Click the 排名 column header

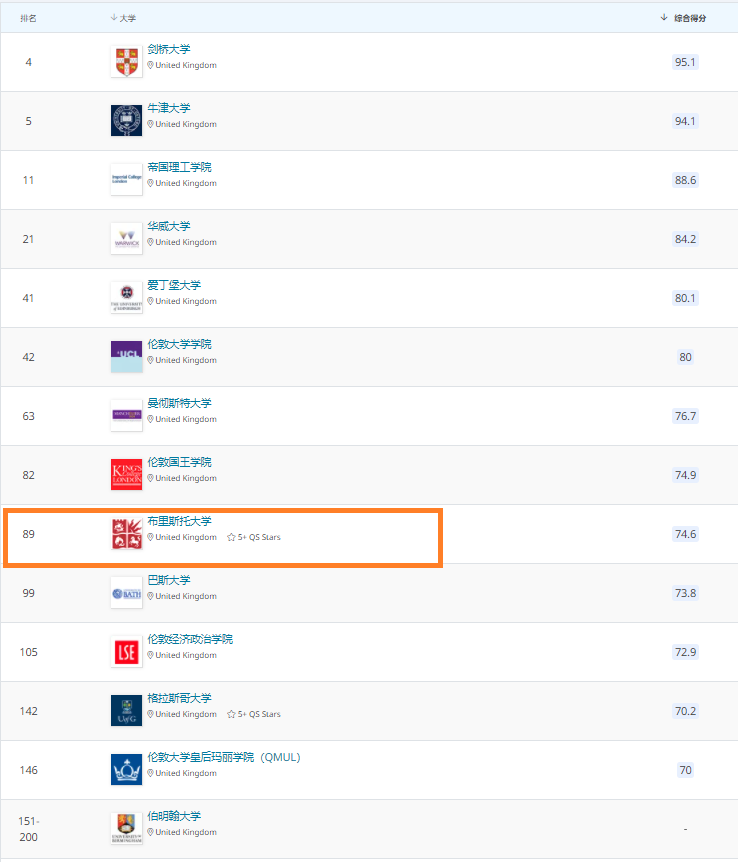click(x=28, y=18)
